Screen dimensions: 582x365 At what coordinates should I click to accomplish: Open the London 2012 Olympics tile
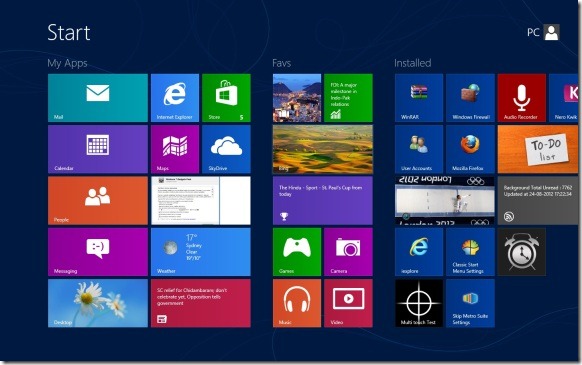click(445, 201)
